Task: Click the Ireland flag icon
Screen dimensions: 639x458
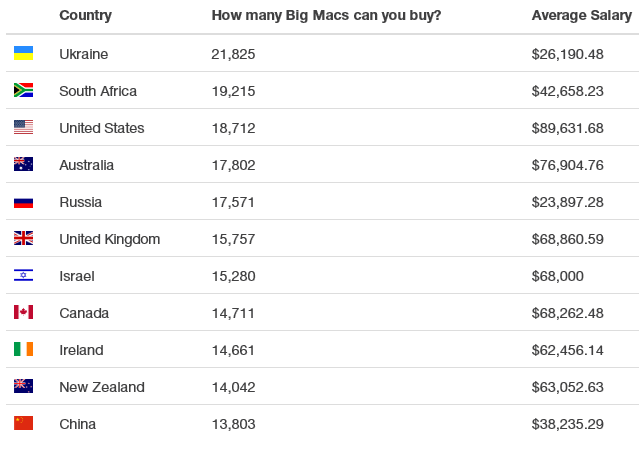Action: point(23,350)
